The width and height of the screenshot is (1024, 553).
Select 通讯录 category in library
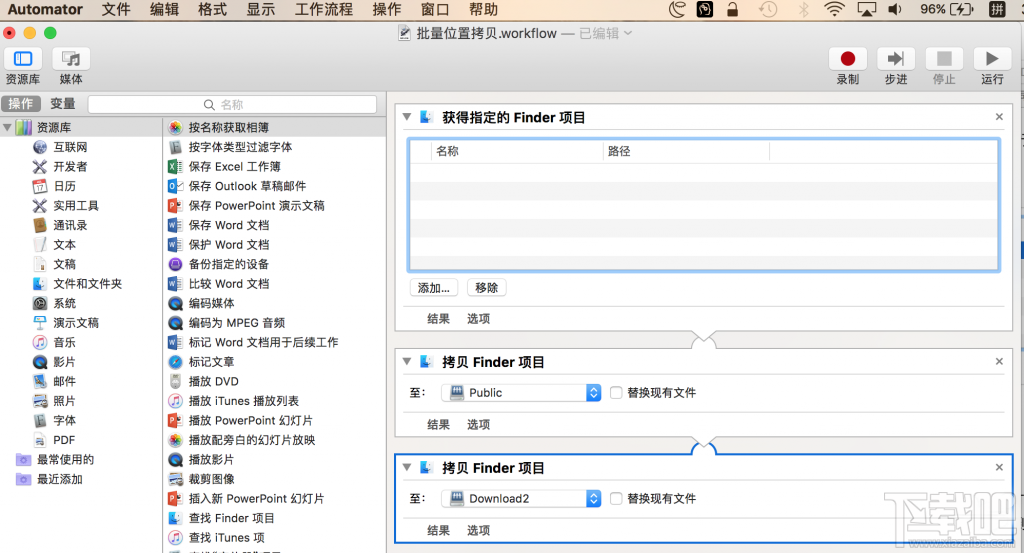70,225
